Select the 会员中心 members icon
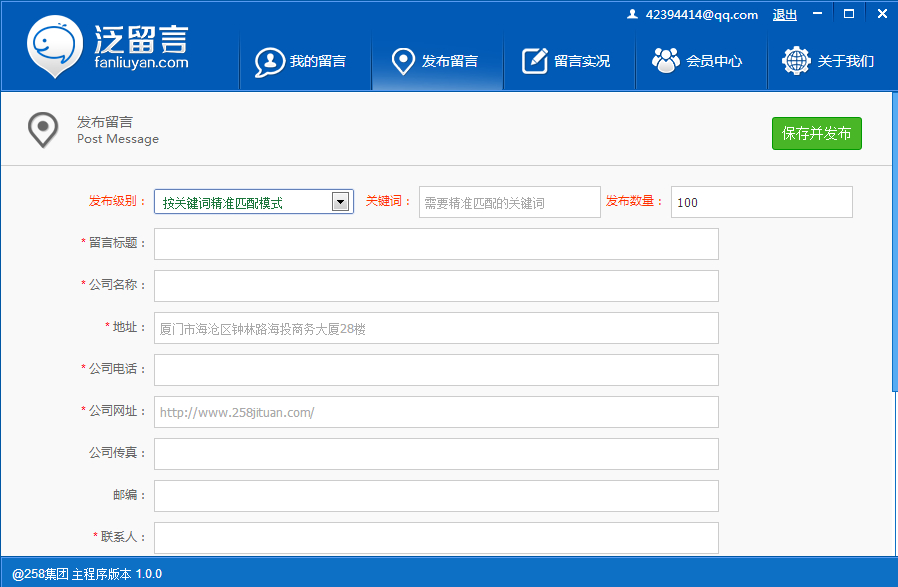 point(665,61)
